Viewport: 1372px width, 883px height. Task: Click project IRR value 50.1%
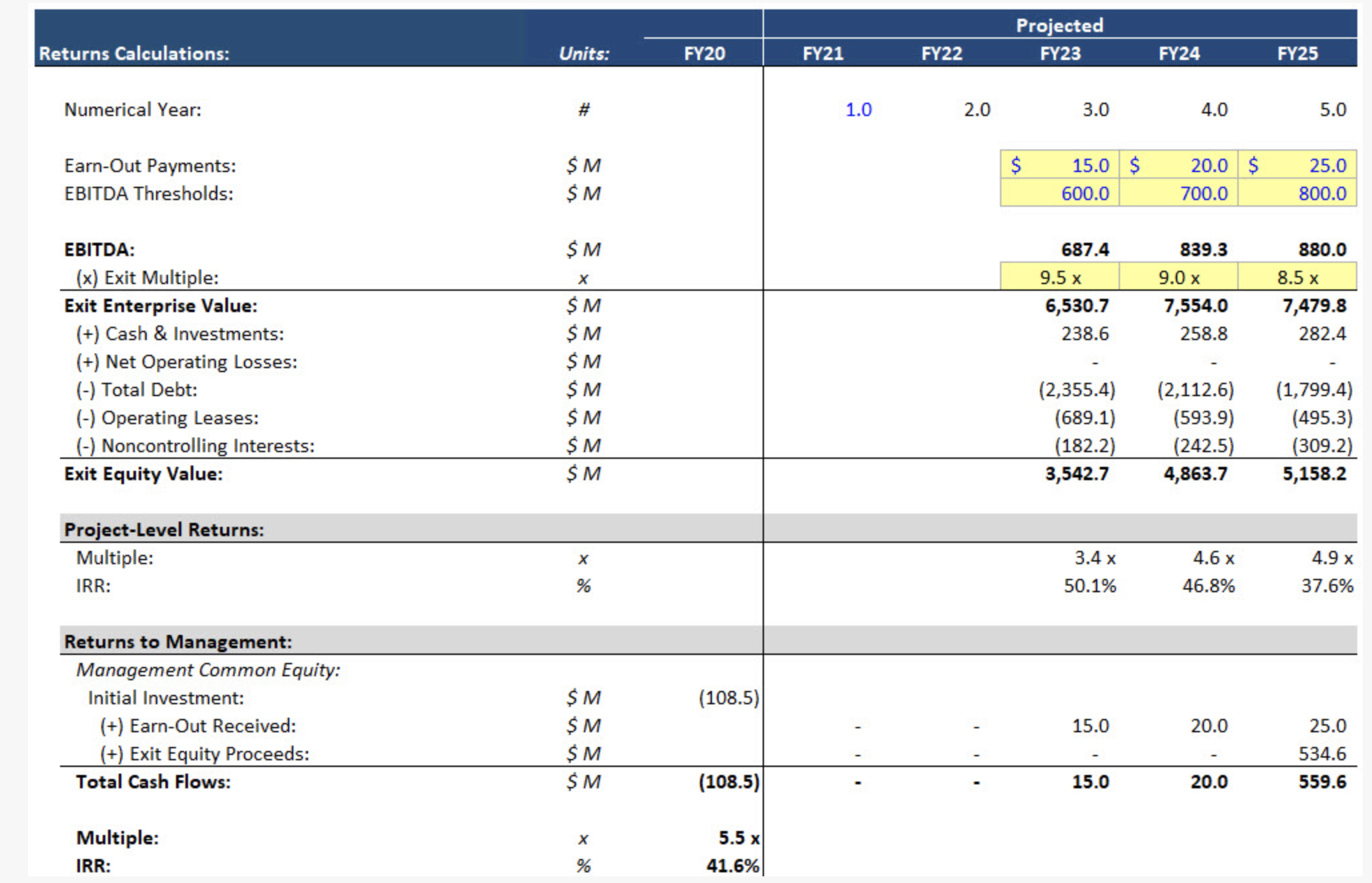pyautogui.click(x=1089, y=586)
